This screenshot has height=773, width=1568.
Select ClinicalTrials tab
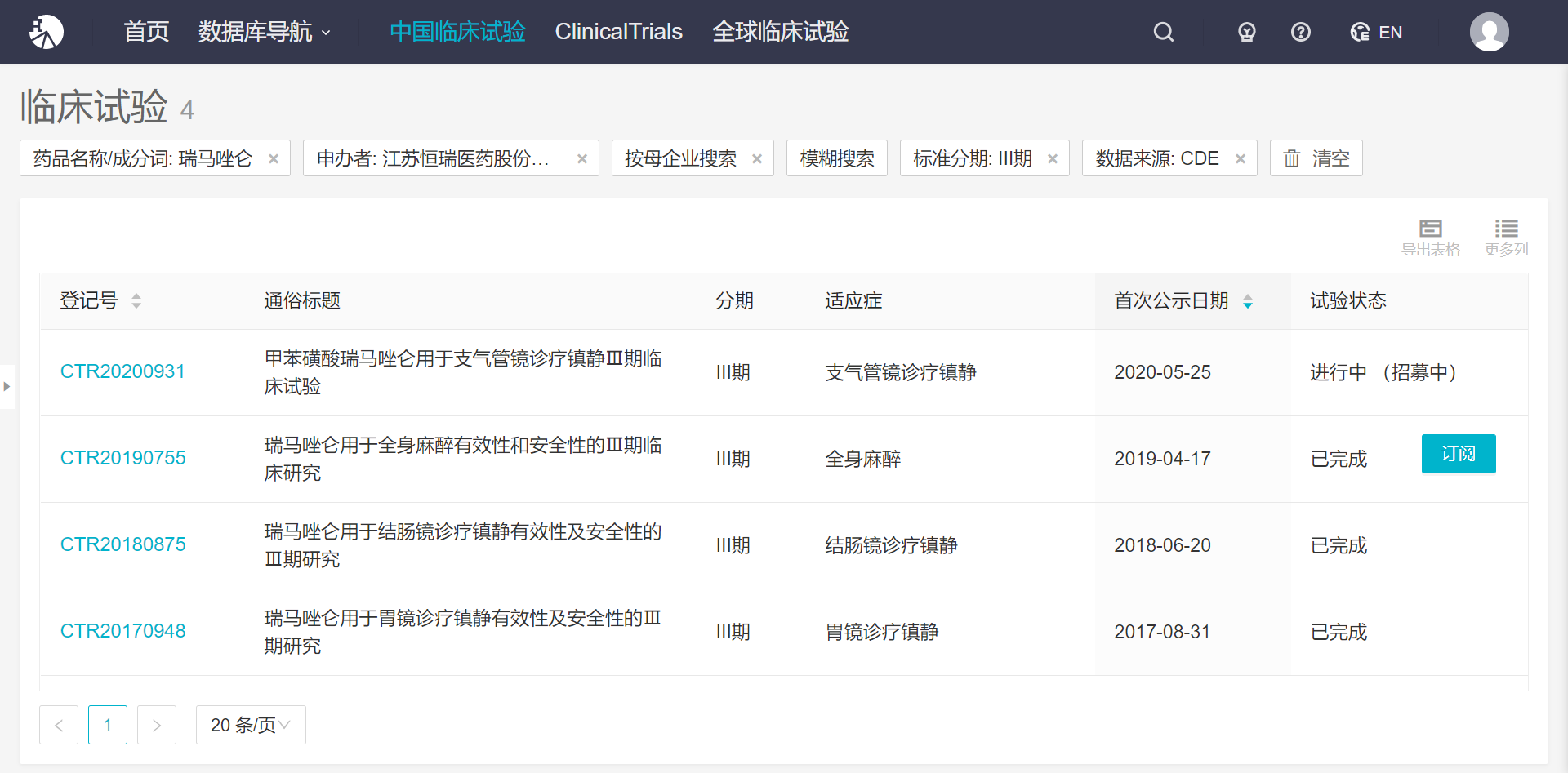click(x=619, y=32)
